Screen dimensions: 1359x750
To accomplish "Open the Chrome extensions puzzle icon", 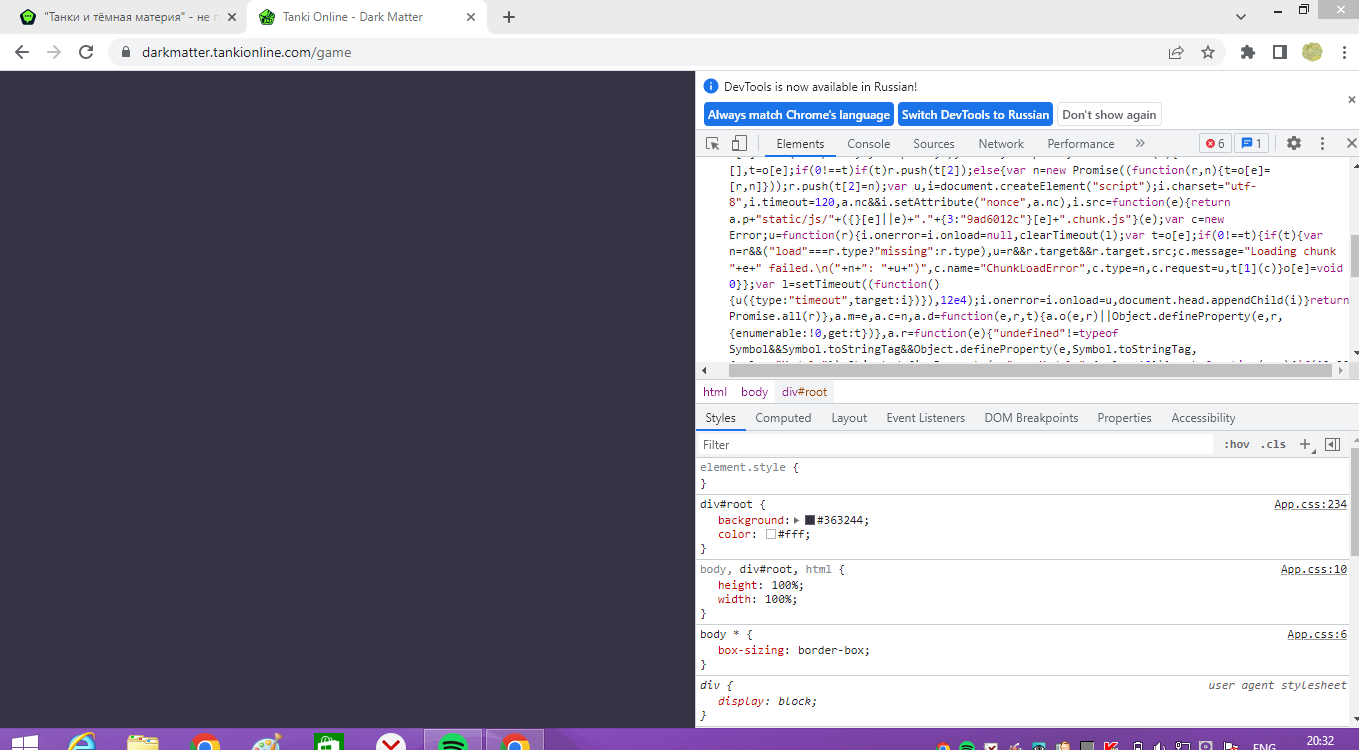I will (1247, 52).
